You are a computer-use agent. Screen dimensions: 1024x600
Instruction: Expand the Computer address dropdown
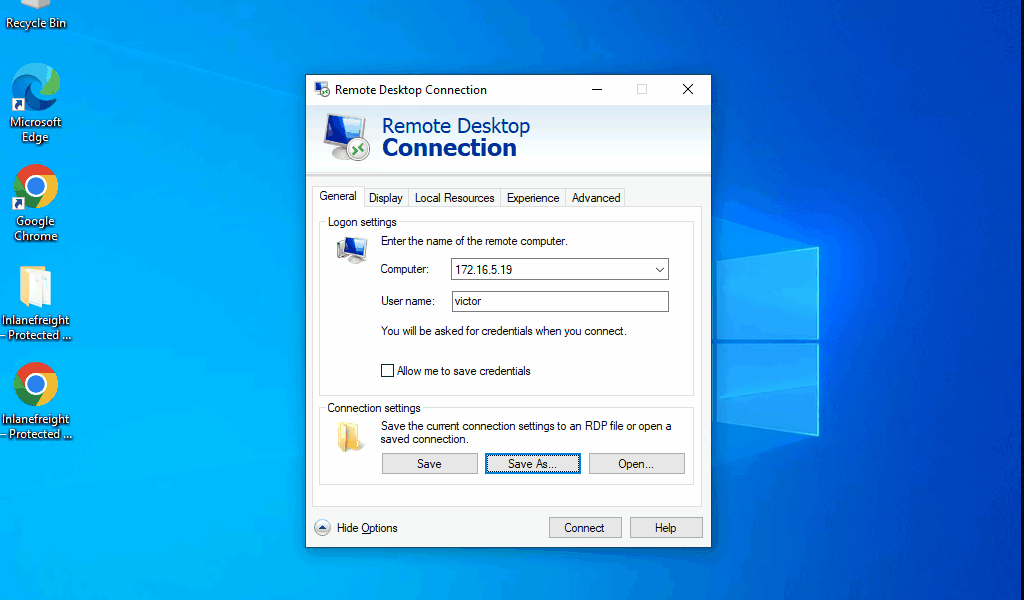[659, 270]
